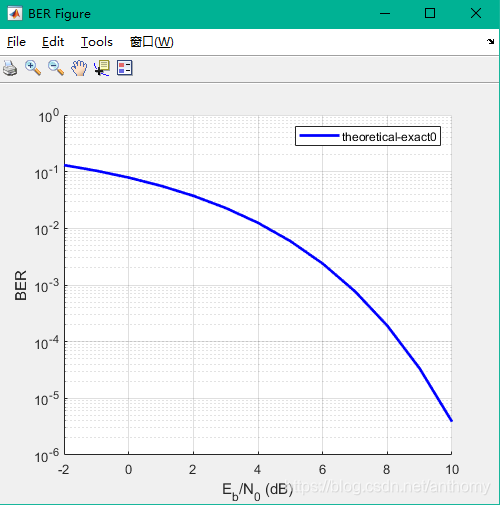Click the y-axis tick label 10^-6

tap(47, 455)
